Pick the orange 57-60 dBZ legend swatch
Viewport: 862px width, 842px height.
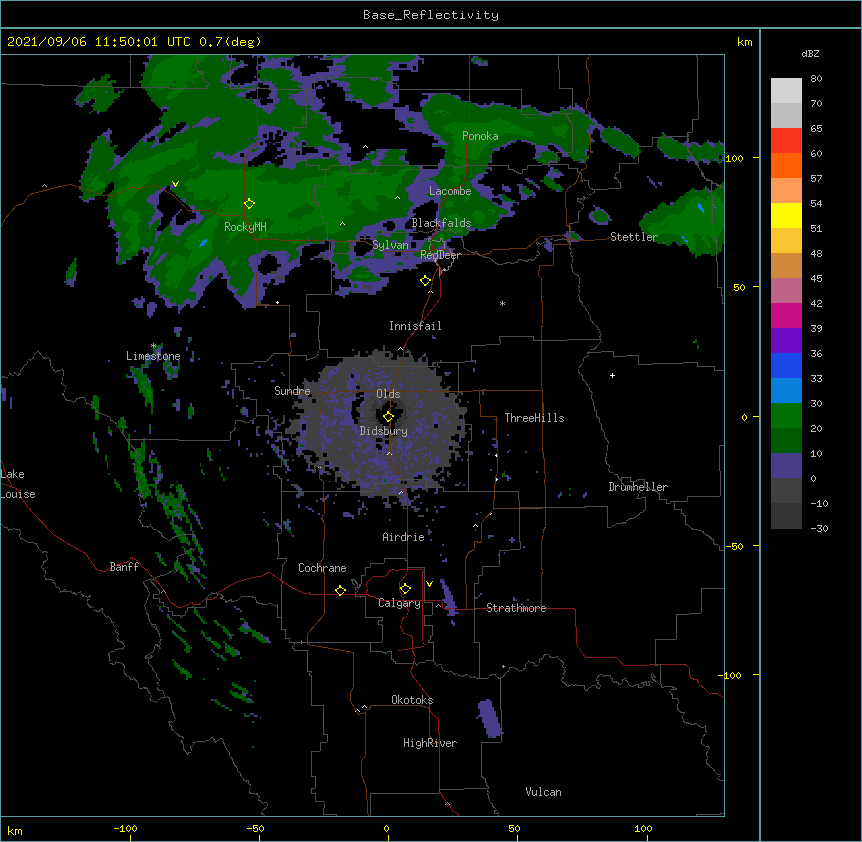click(786, 165)
